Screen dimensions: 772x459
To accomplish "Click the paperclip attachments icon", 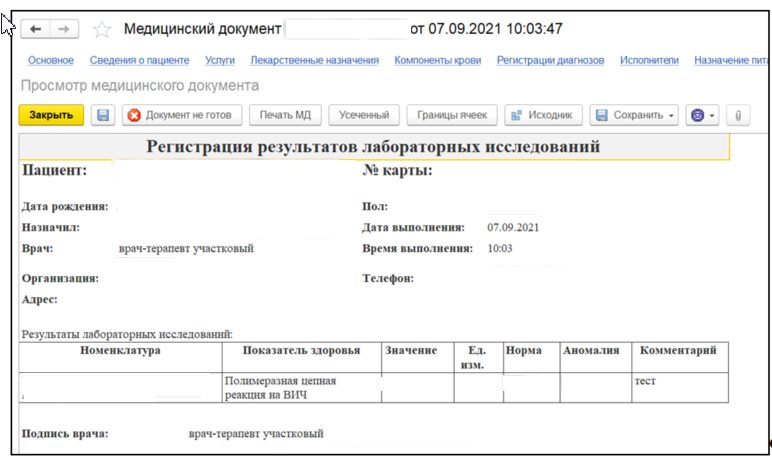I will point(737,115).
